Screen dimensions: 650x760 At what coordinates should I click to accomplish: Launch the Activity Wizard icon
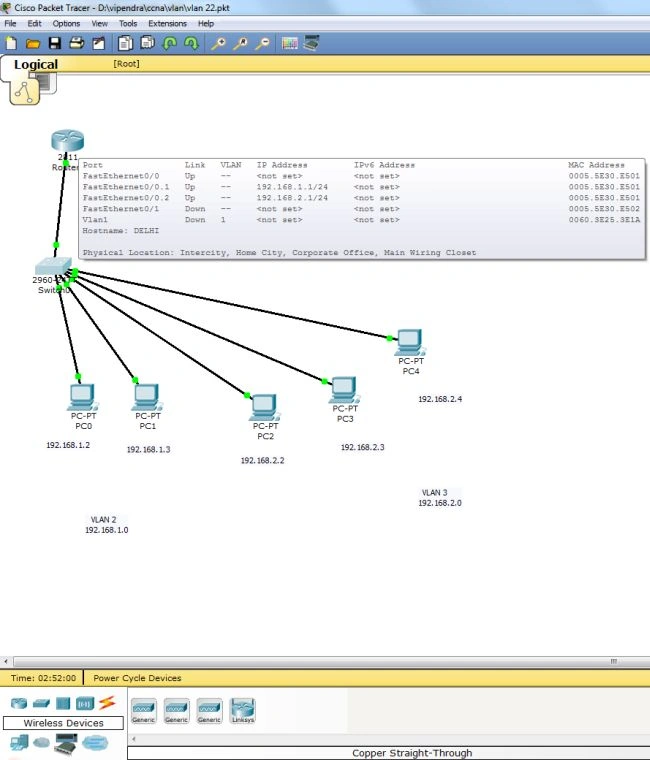[99, 44]
